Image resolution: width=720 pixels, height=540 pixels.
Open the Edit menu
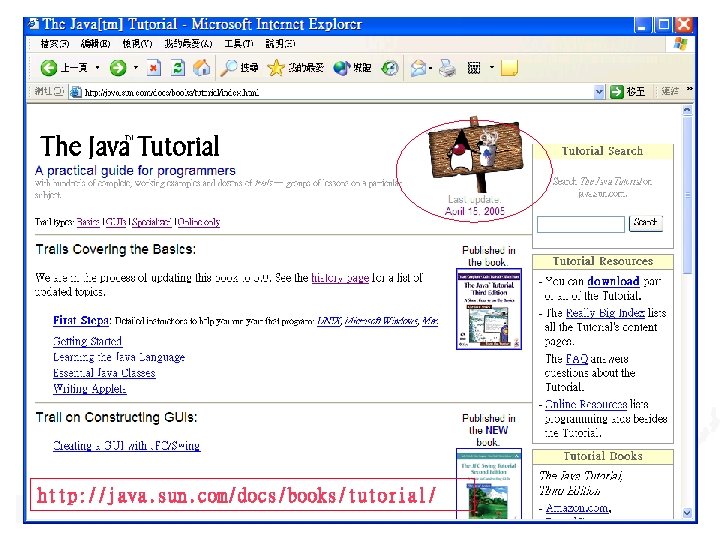[95, 44]
